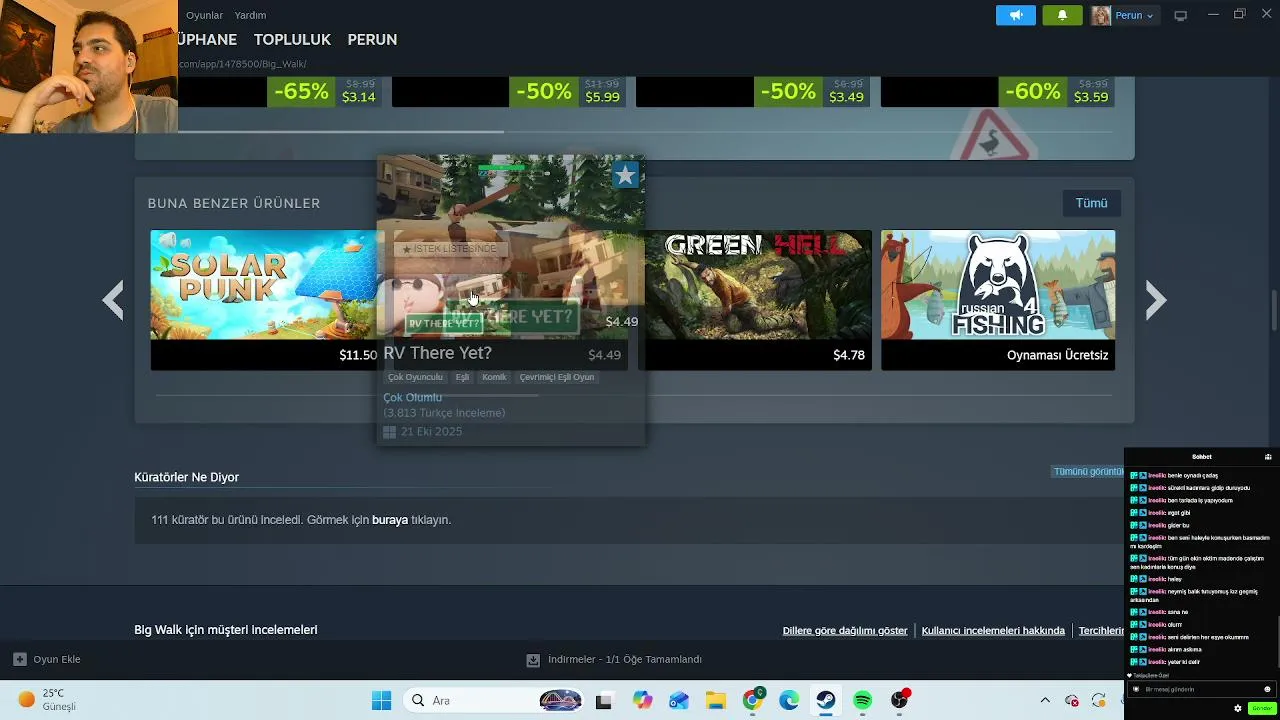The image size is (1280, 720).
Task: Click the star badge on RV There Yet popup
Action: click(x=626, y=176)
